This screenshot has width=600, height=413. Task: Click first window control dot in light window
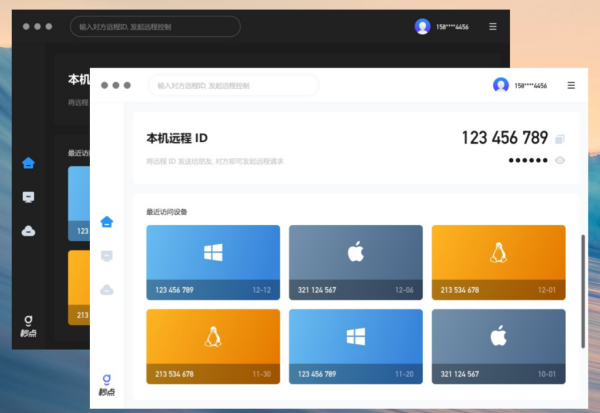click(x=104, y=85)
